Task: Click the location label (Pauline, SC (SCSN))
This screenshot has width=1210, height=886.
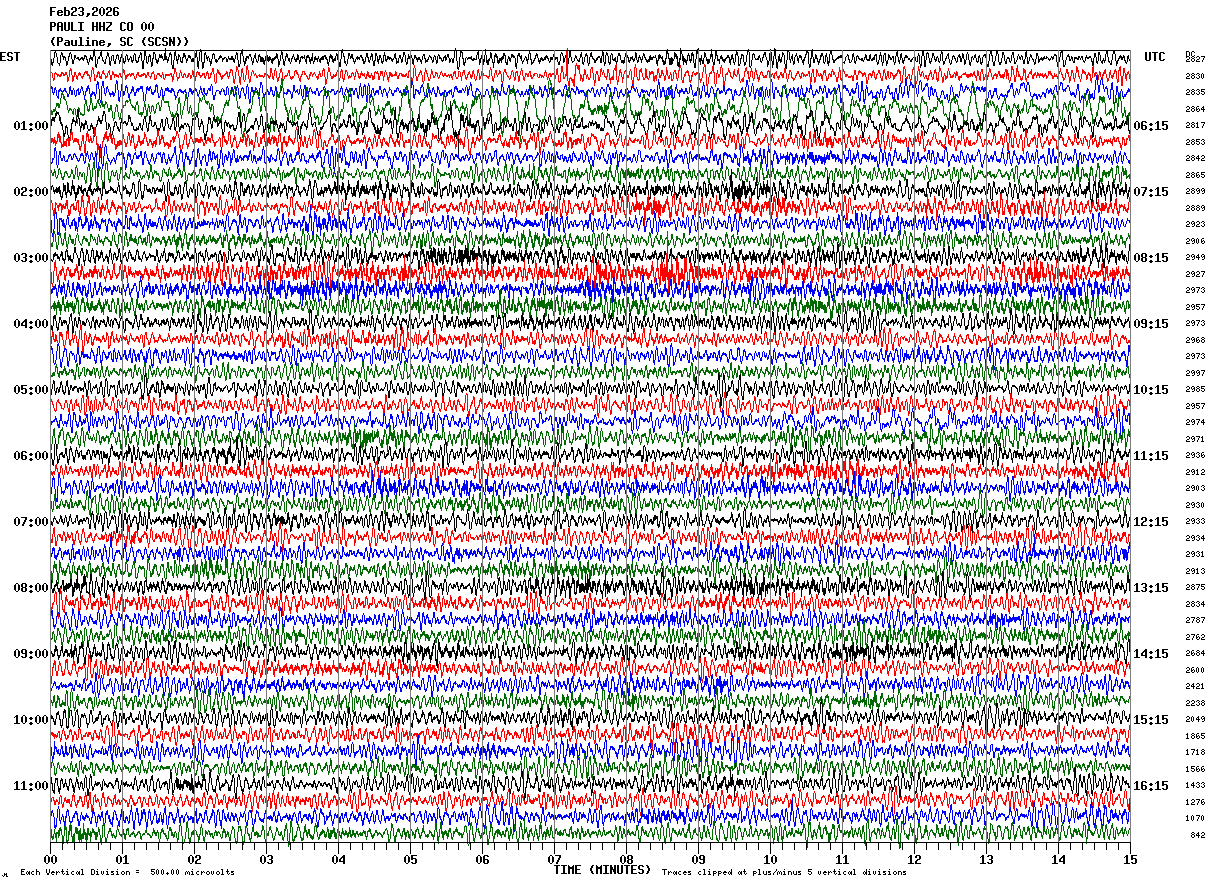Action: click(119, 42)
